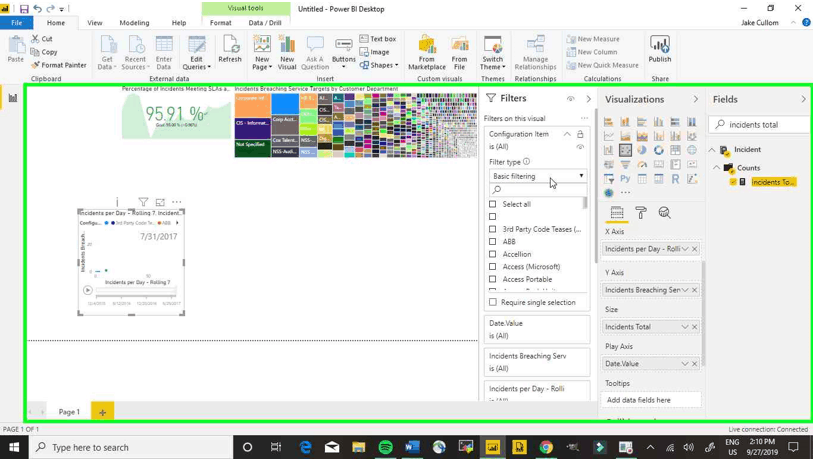This screenshot has height=461, width=814.
Task: Play the scatter chart animation
Action: 88,290
